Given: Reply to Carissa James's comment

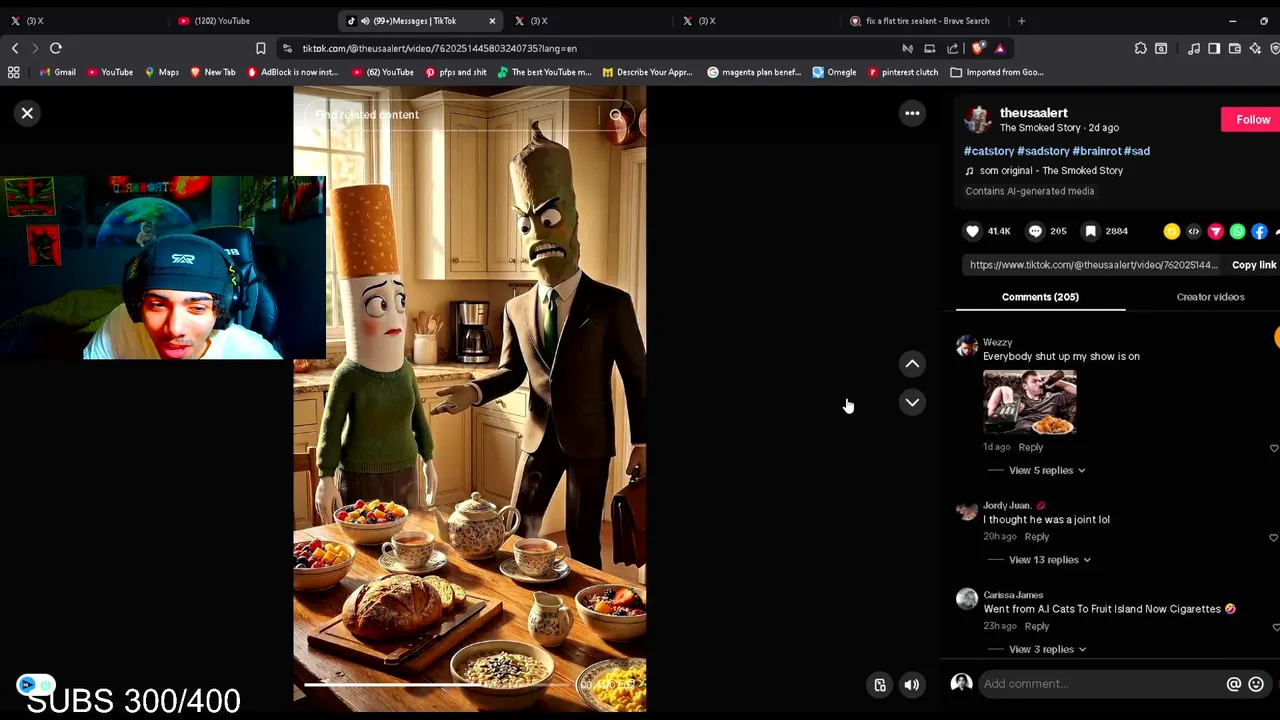Looking at the screenshot, I should [1036, 626].
